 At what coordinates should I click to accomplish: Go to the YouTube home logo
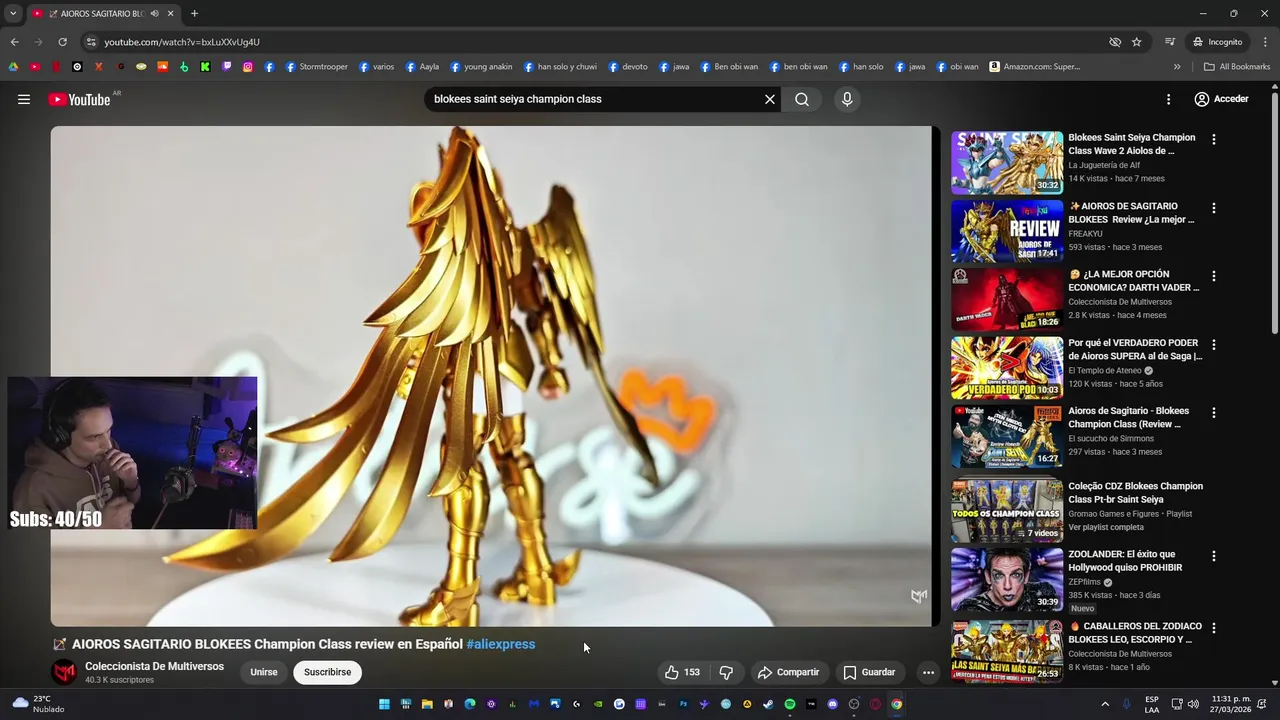pos(79,99)
